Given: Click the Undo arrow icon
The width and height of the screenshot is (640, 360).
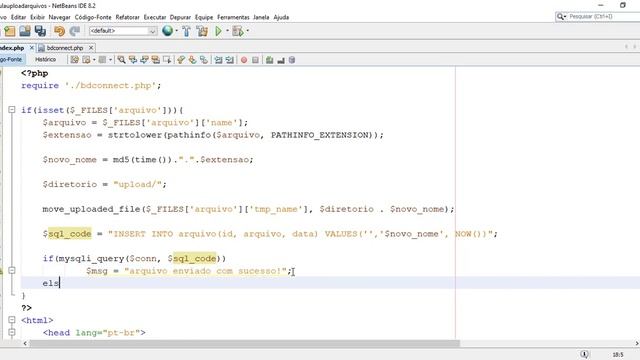Looking at the screenshot, I should coord(60,31).
